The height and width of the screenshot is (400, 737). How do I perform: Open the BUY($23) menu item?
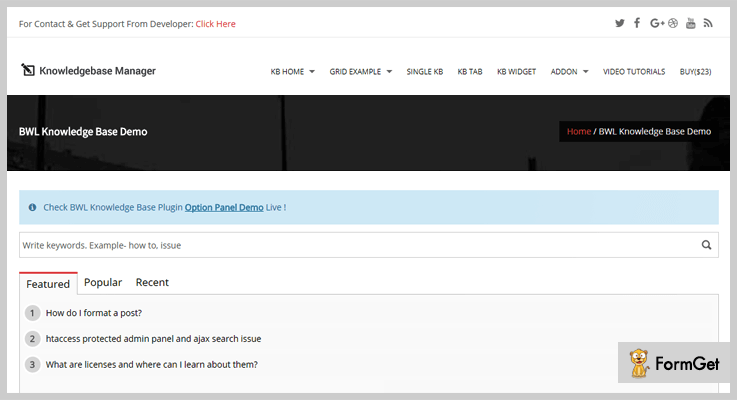(695, 71)
